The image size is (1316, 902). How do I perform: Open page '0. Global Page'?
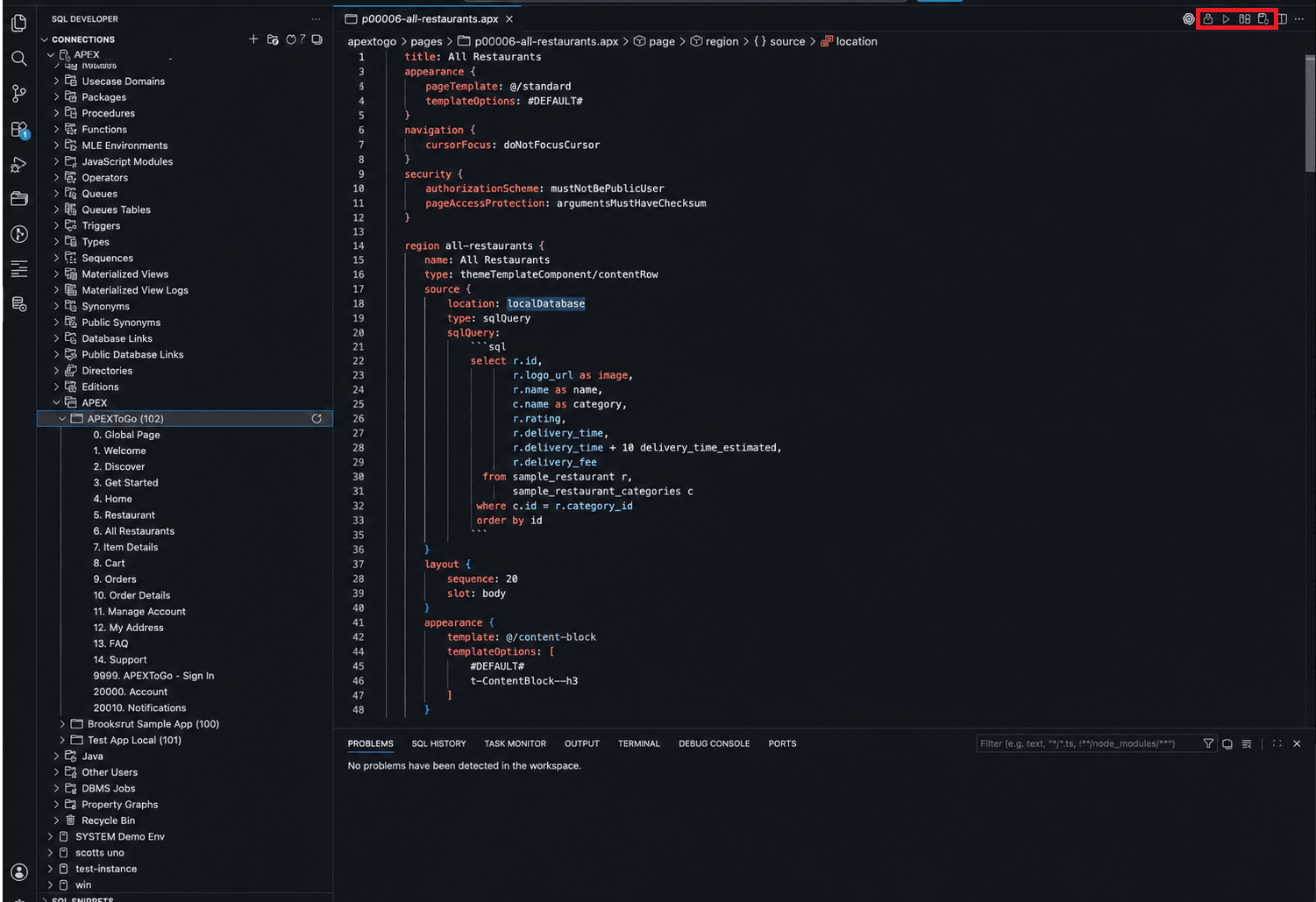126,435
